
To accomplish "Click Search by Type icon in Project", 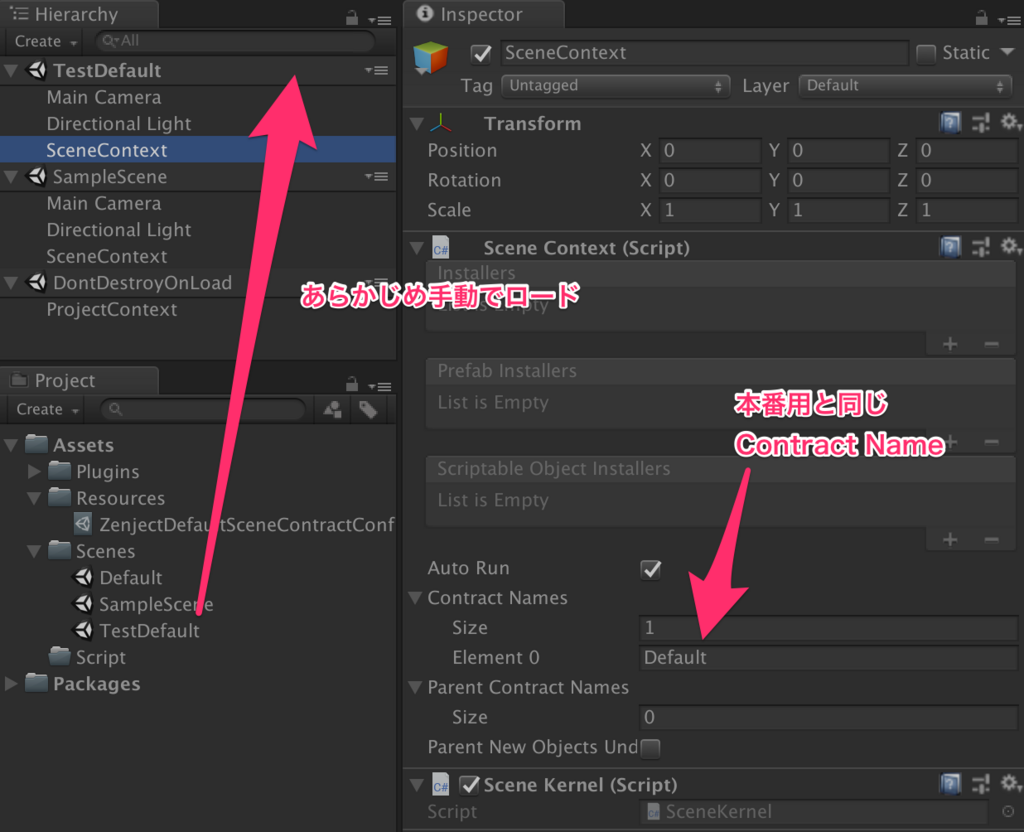I will tap(333, 409).
